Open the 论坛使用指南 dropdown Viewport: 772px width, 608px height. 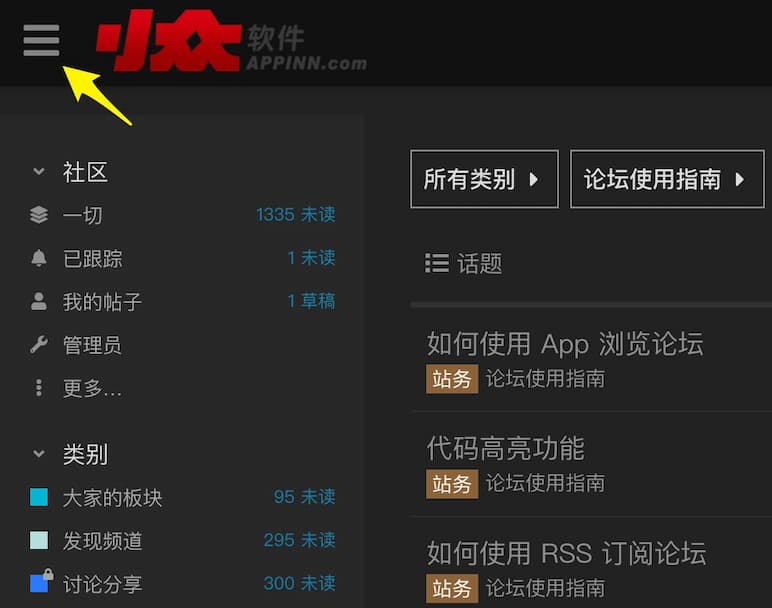[x=666, y=180]
